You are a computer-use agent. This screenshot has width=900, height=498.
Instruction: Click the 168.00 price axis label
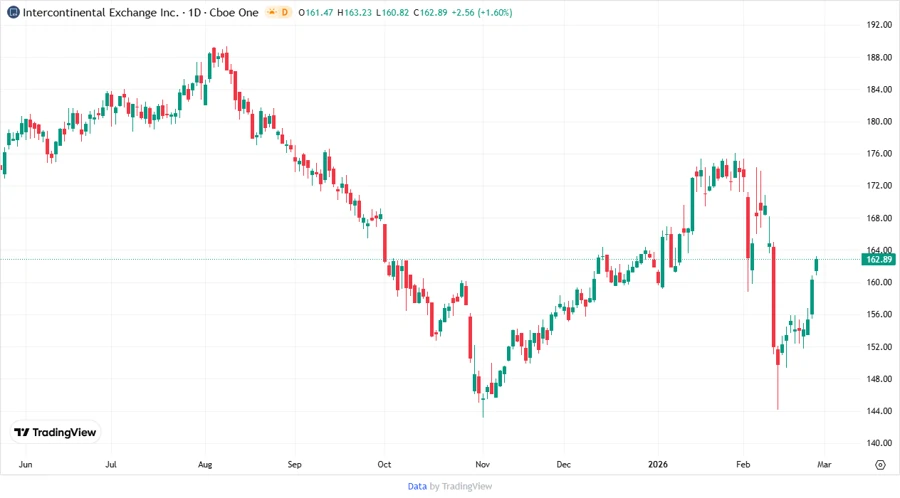(879, 217)
